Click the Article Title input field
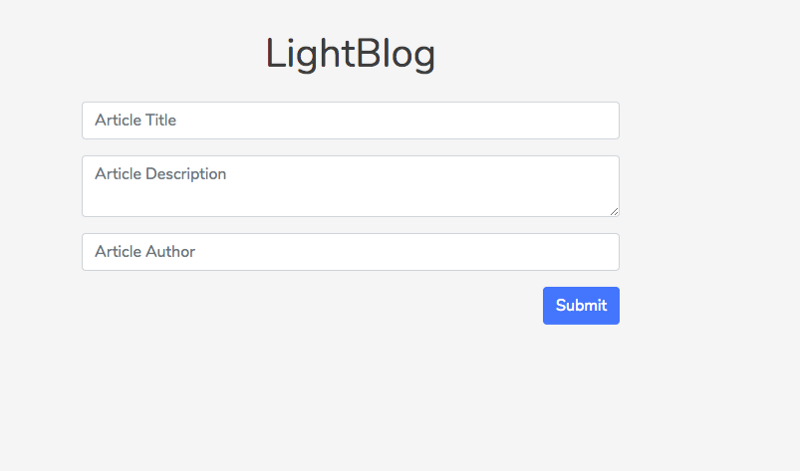 pyautogui.click(x=350, y=120)
